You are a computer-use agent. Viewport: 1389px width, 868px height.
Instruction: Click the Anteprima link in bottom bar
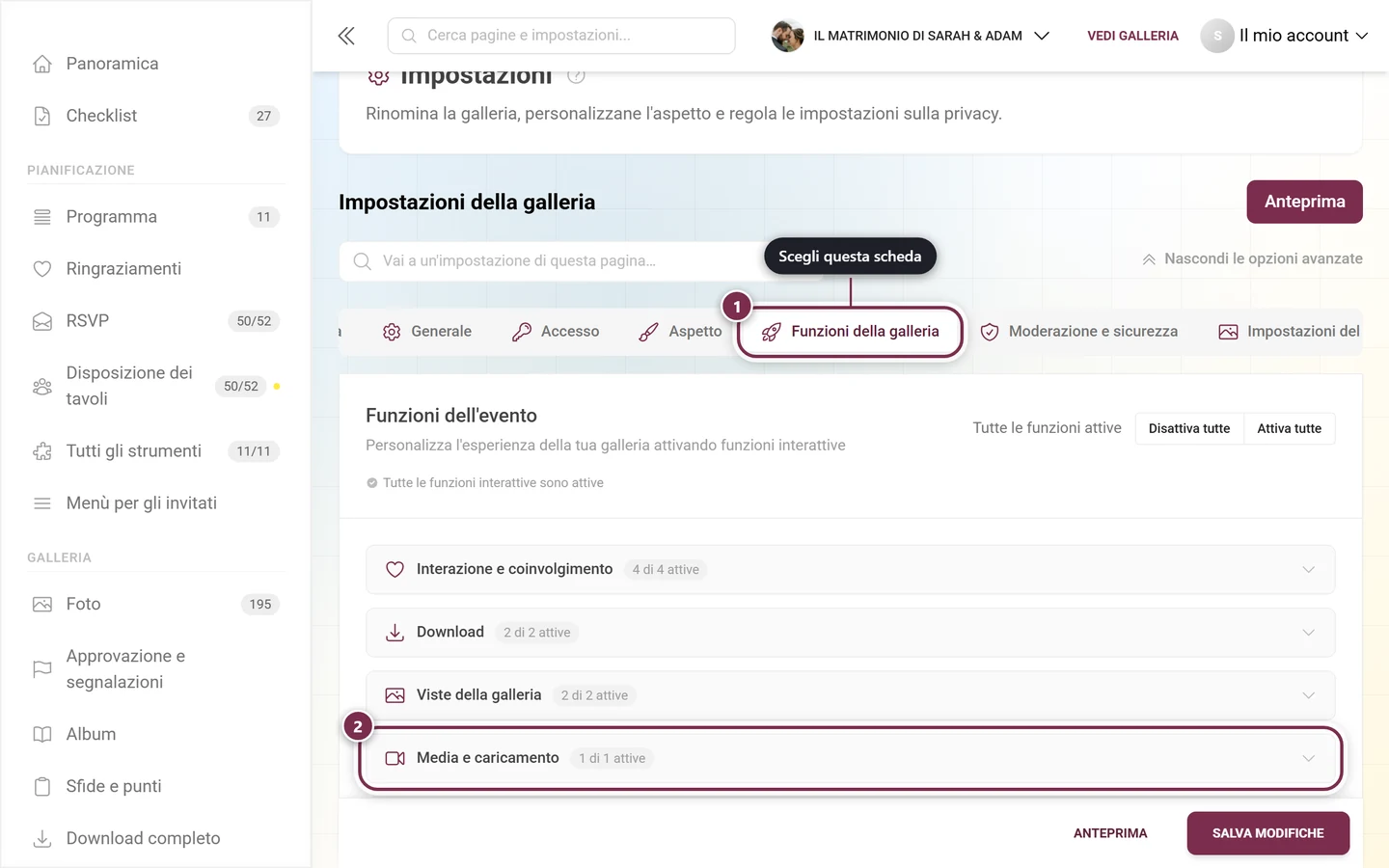click(1110, 833)
